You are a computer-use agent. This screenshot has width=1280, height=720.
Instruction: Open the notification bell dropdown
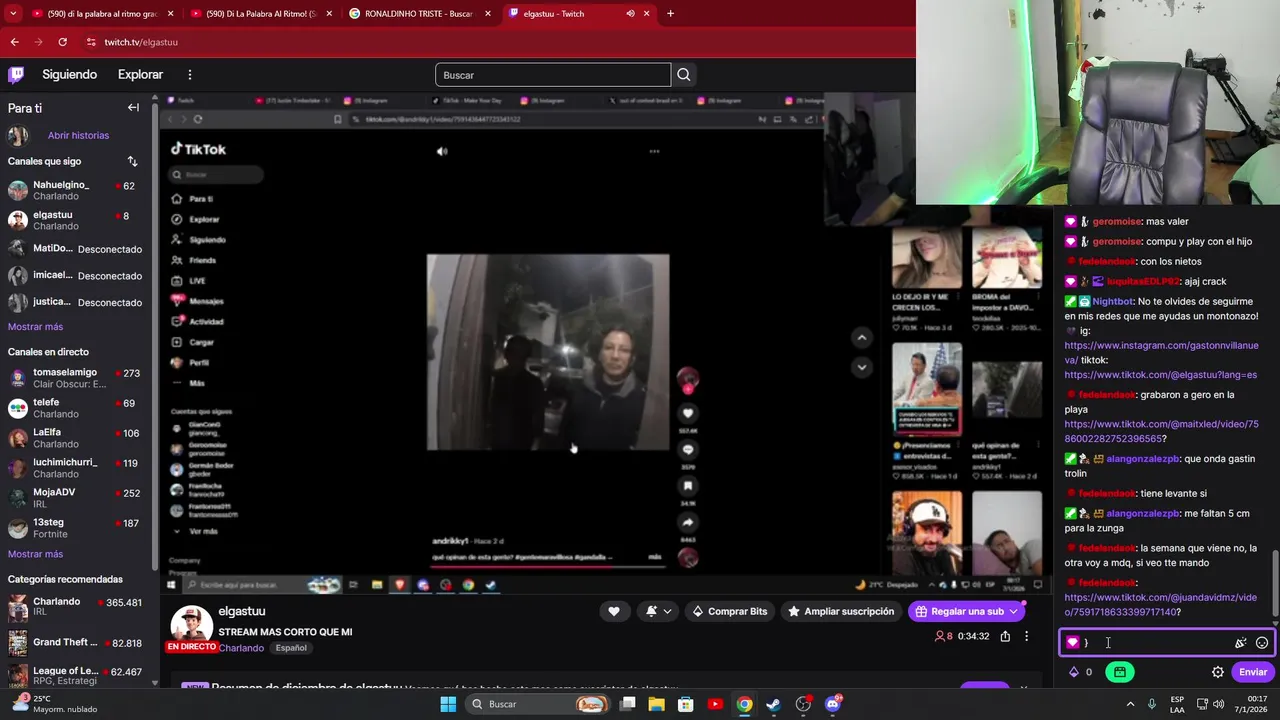click(658, 611)
